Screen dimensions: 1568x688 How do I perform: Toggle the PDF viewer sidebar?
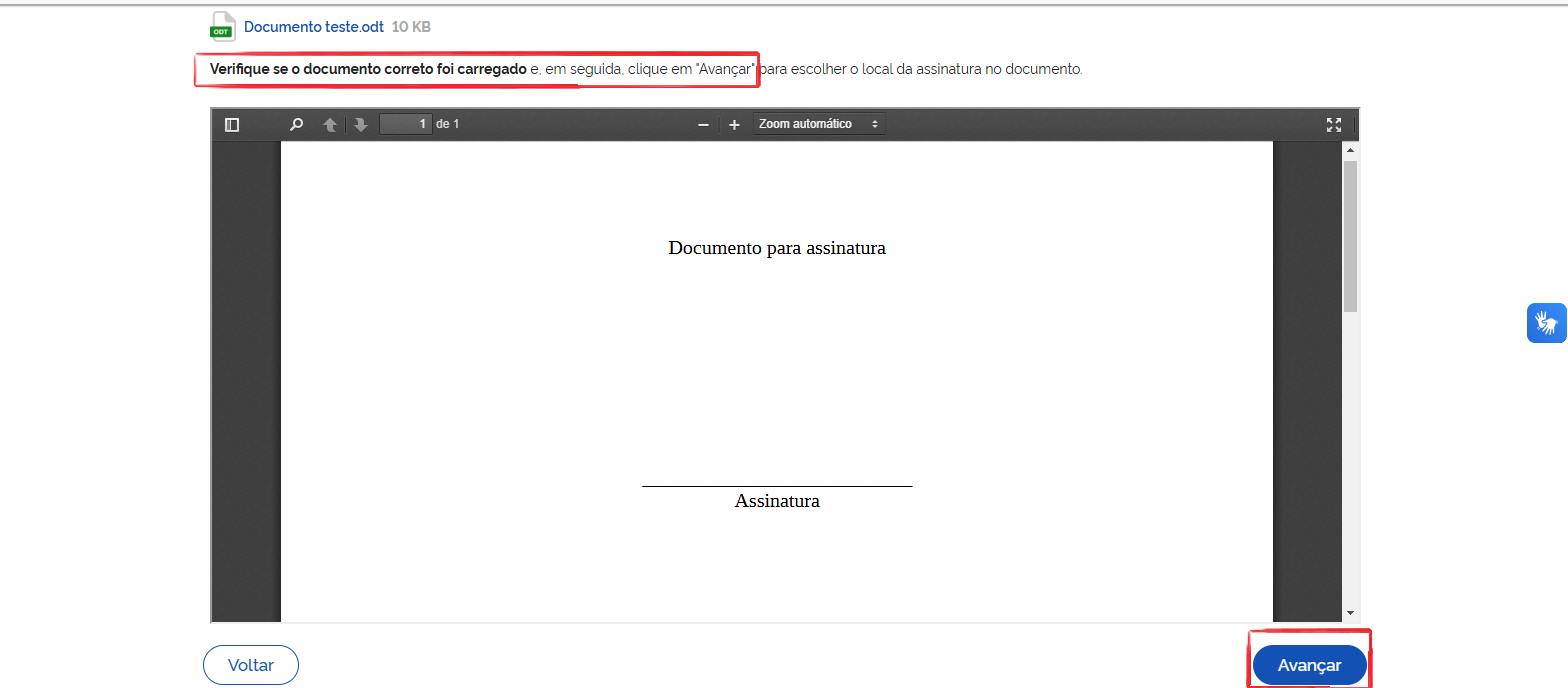tap(232, 125)
